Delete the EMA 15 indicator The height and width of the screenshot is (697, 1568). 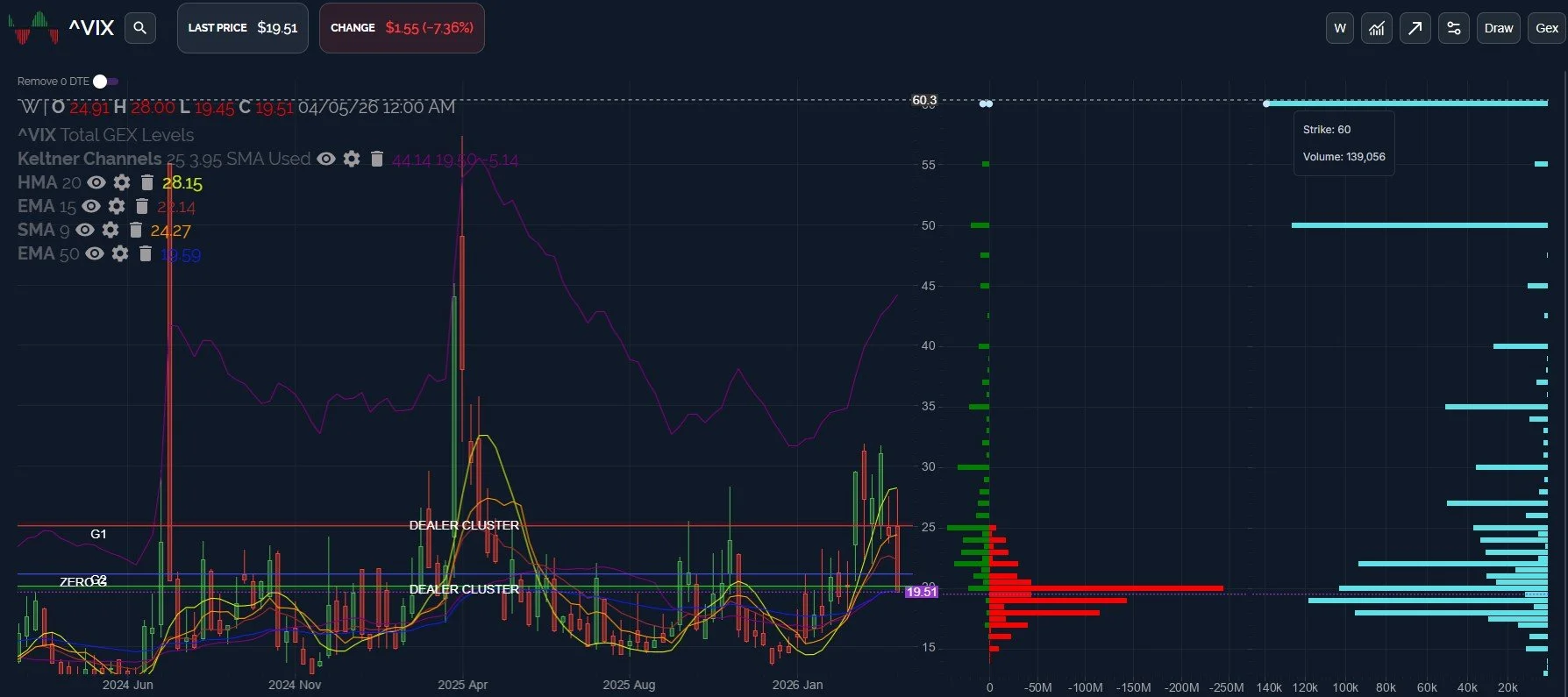(x=142, y=206)
